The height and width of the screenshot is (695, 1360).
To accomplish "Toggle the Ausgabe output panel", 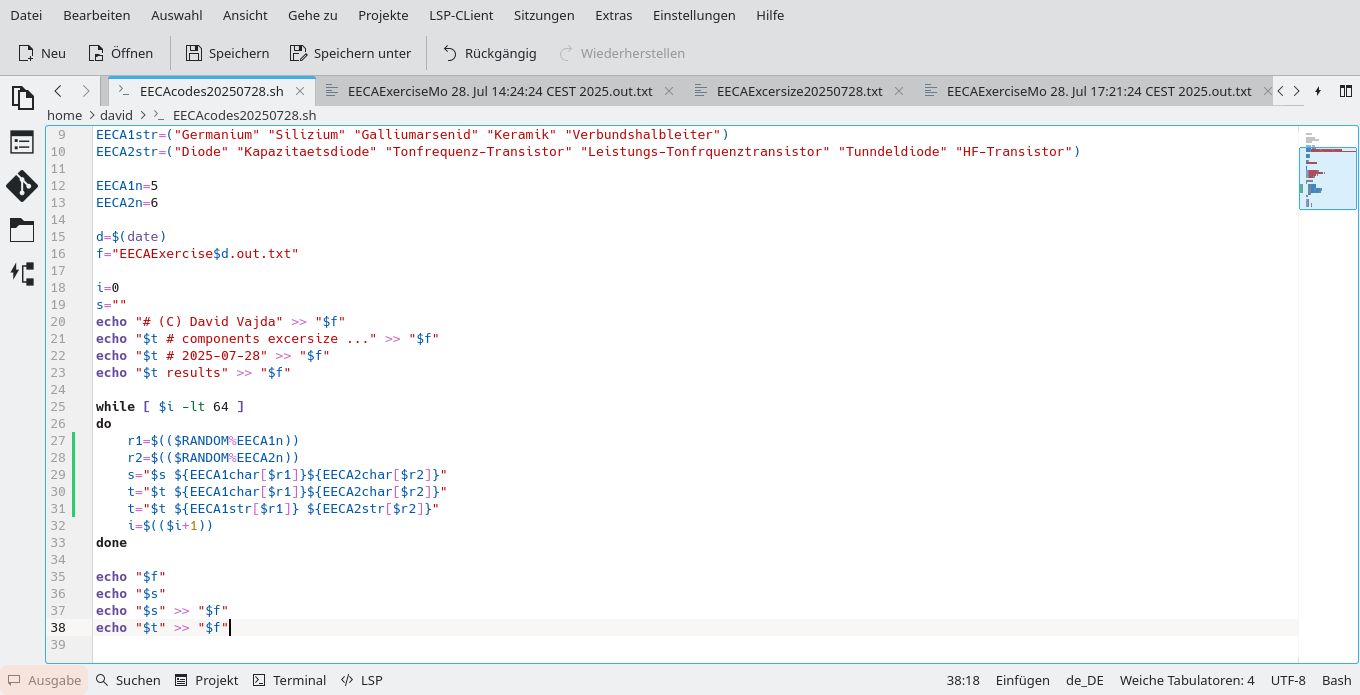I will 44,680.
